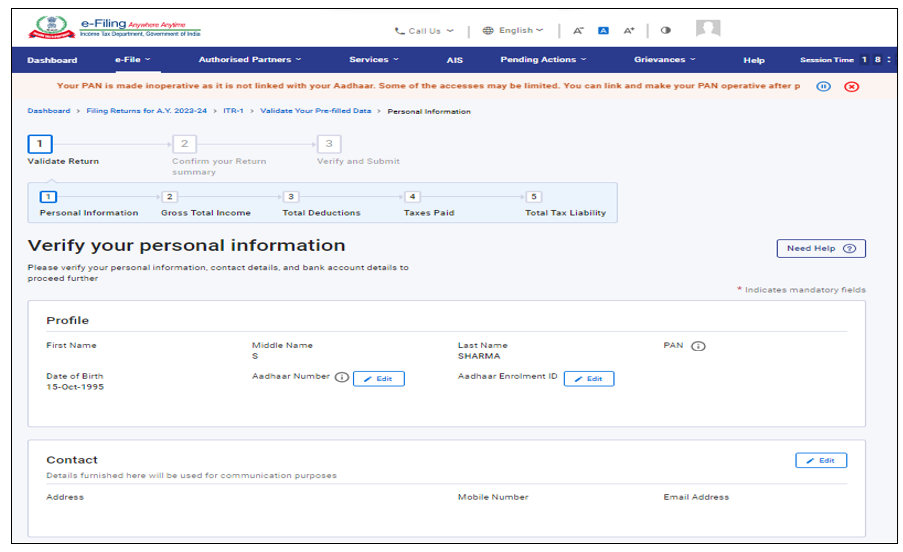Pause the PAN warning banner
903x552 pixels.
pyautogui.click(x=824, y=86)
